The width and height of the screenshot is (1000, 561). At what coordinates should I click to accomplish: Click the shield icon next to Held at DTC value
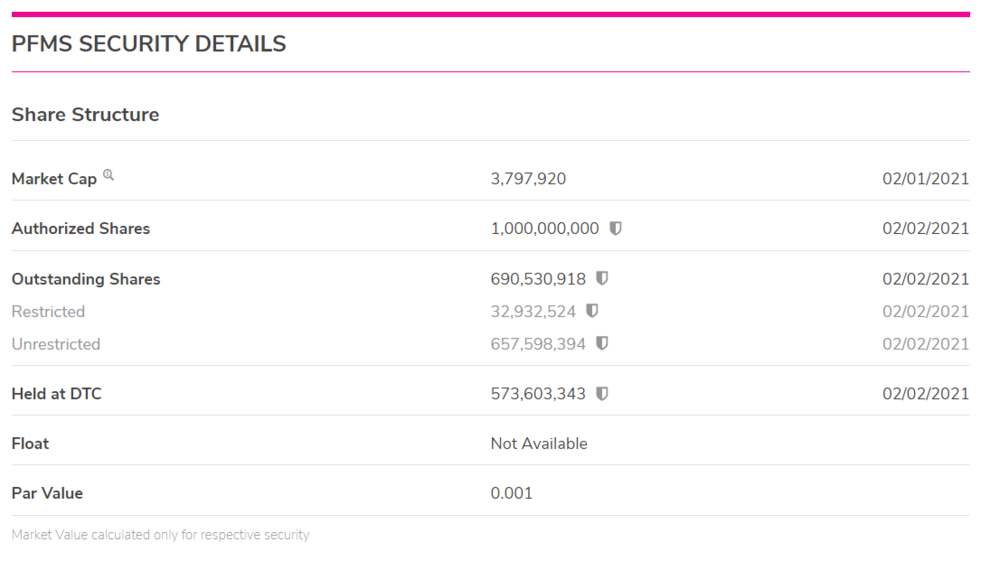(602, 394)
